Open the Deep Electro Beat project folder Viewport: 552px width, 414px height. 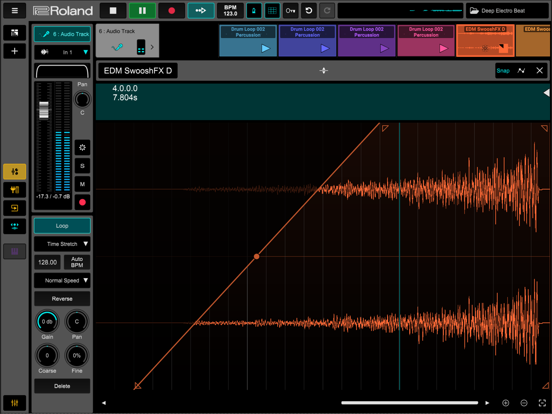click(507, 11)
